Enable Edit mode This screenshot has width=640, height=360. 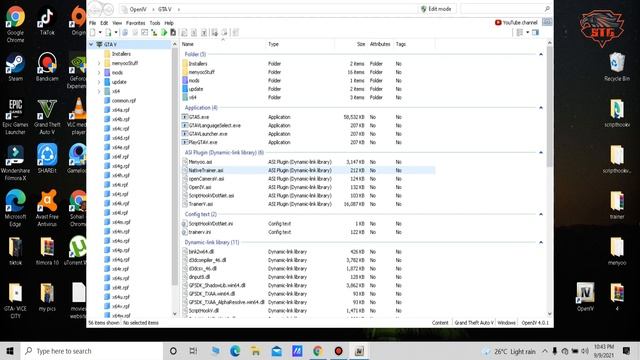tap(436, 9)
